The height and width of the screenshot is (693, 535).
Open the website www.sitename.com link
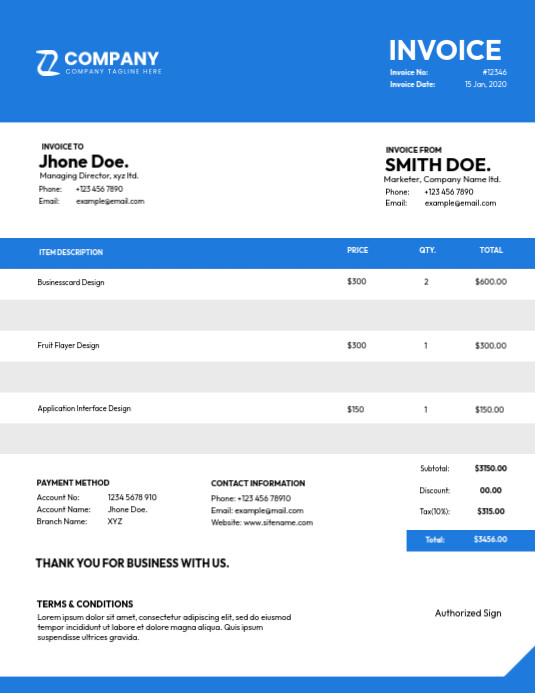[278, 522]
